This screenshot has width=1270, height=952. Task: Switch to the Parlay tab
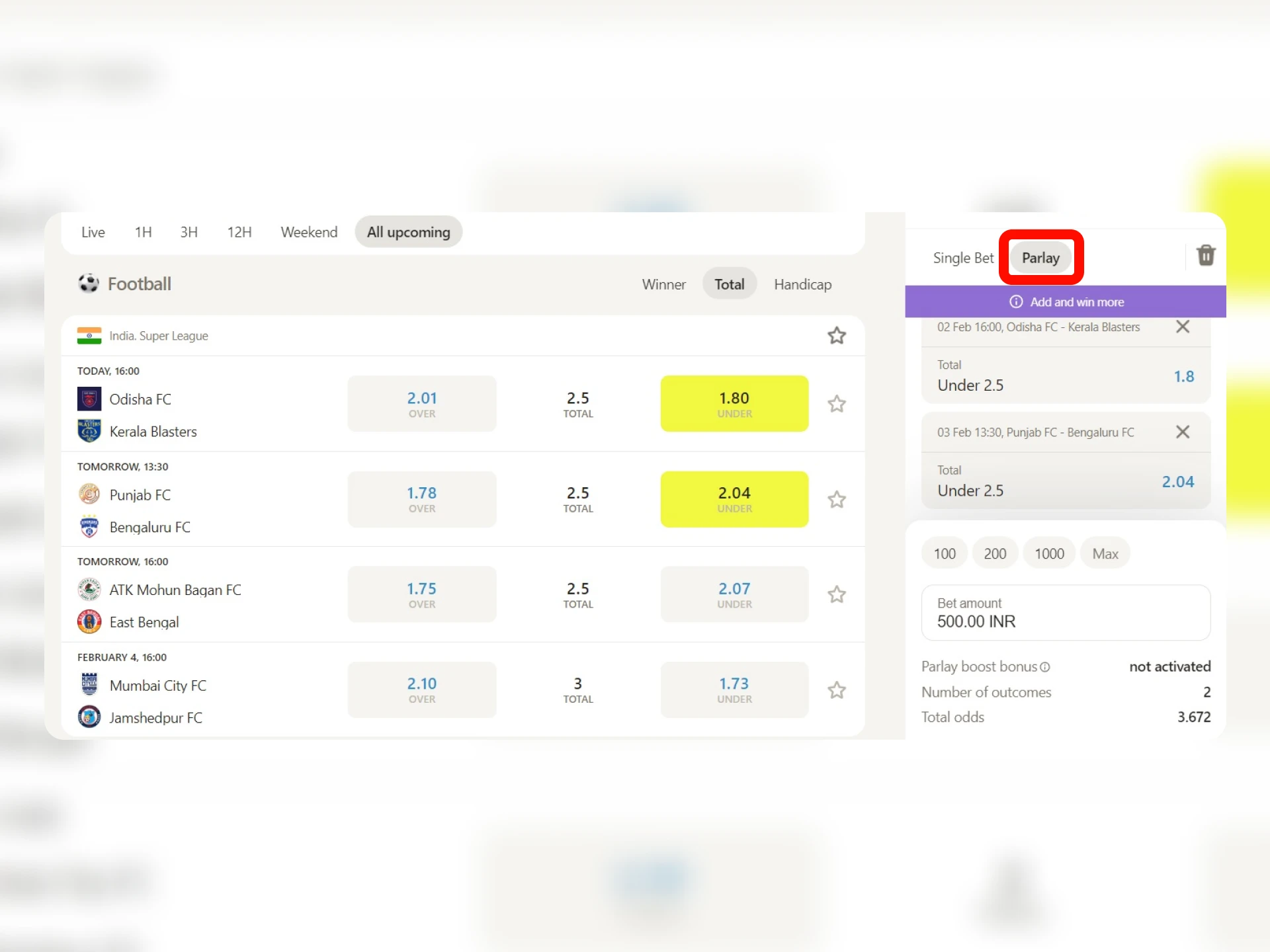pos(1040,258)
